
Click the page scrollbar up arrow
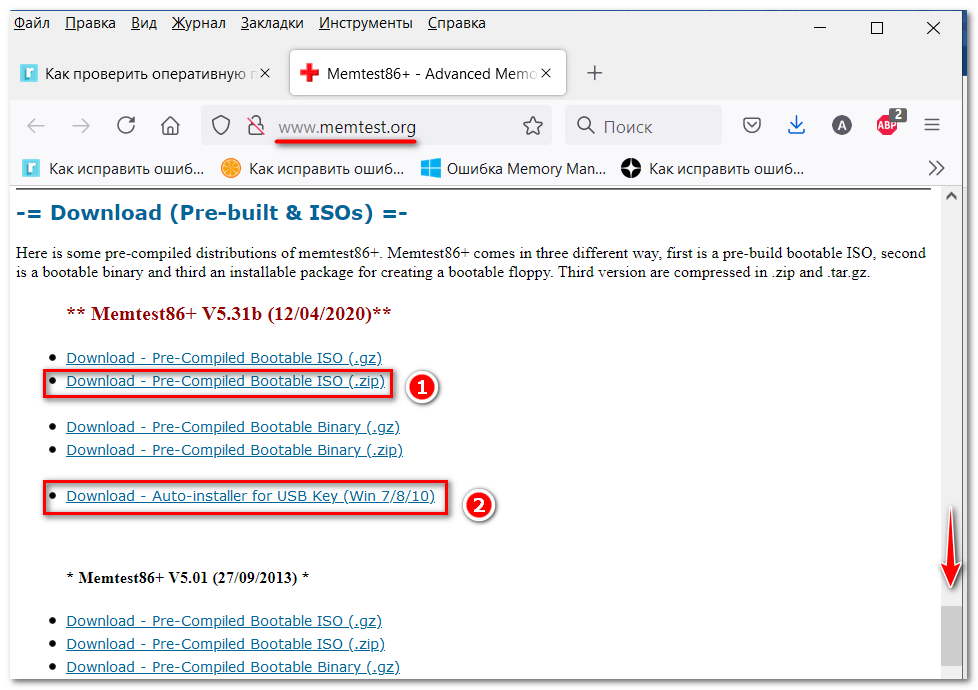click(951, 197)
